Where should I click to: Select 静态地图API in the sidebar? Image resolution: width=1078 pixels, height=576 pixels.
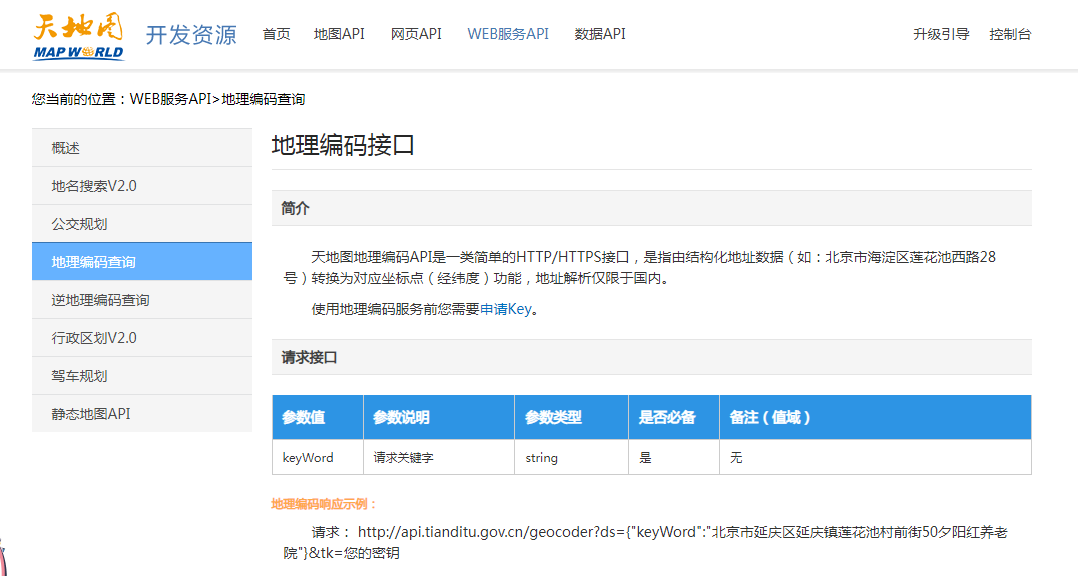coord(142,414)
